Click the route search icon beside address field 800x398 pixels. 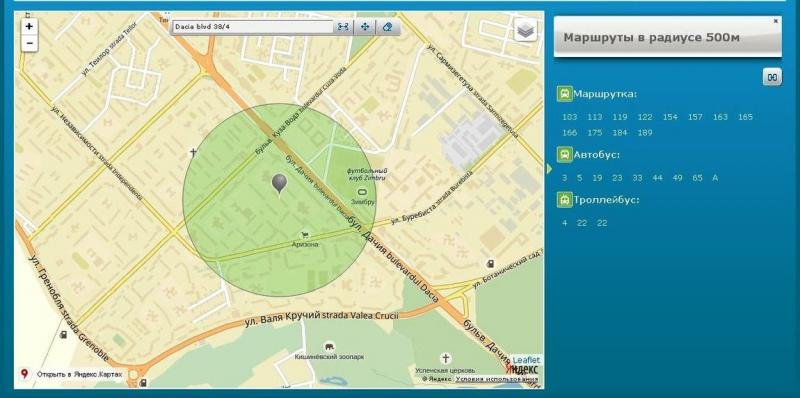point(343,27)
